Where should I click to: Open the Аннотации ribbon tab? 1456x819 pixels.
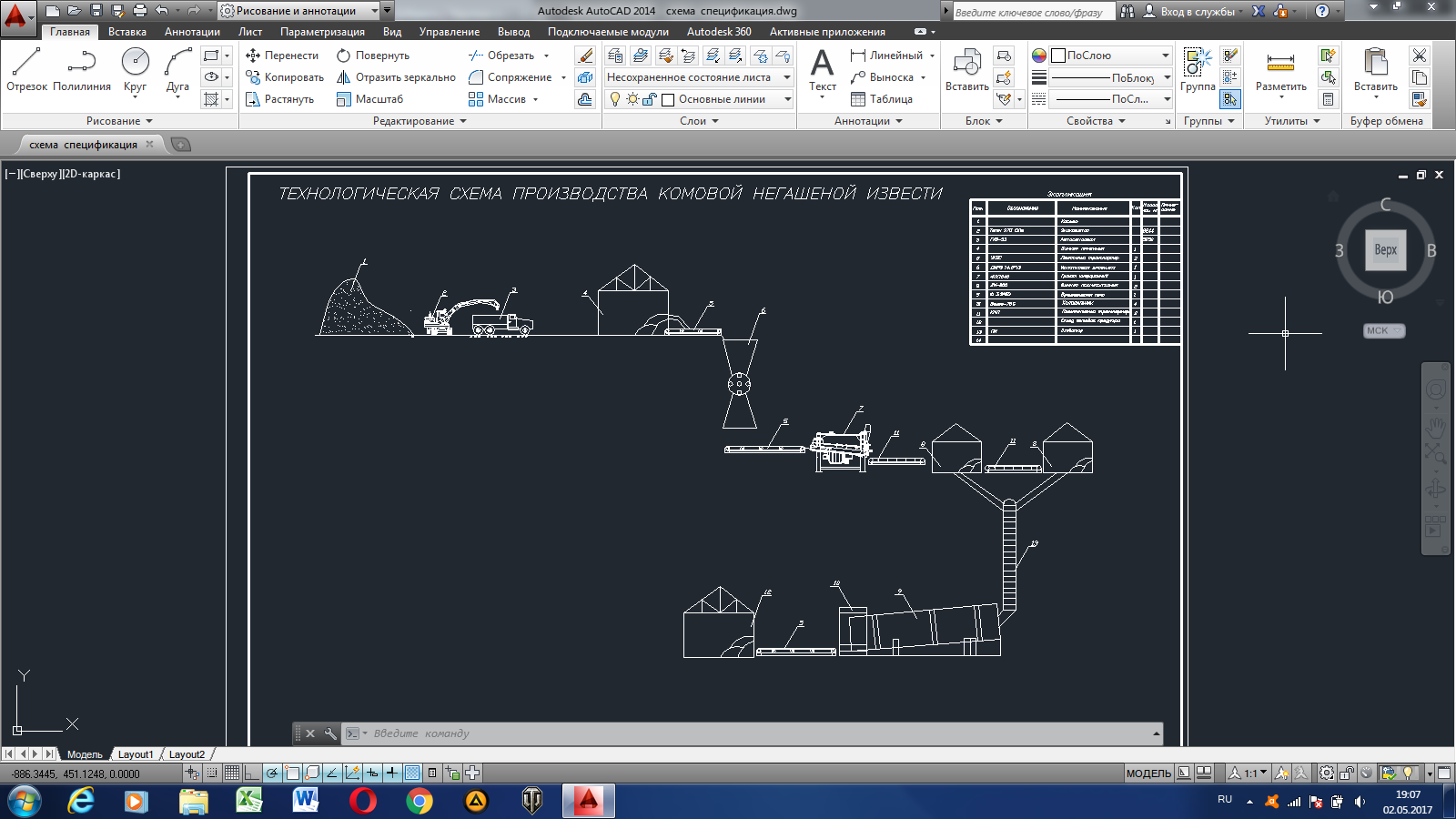[x=192, y=32]
